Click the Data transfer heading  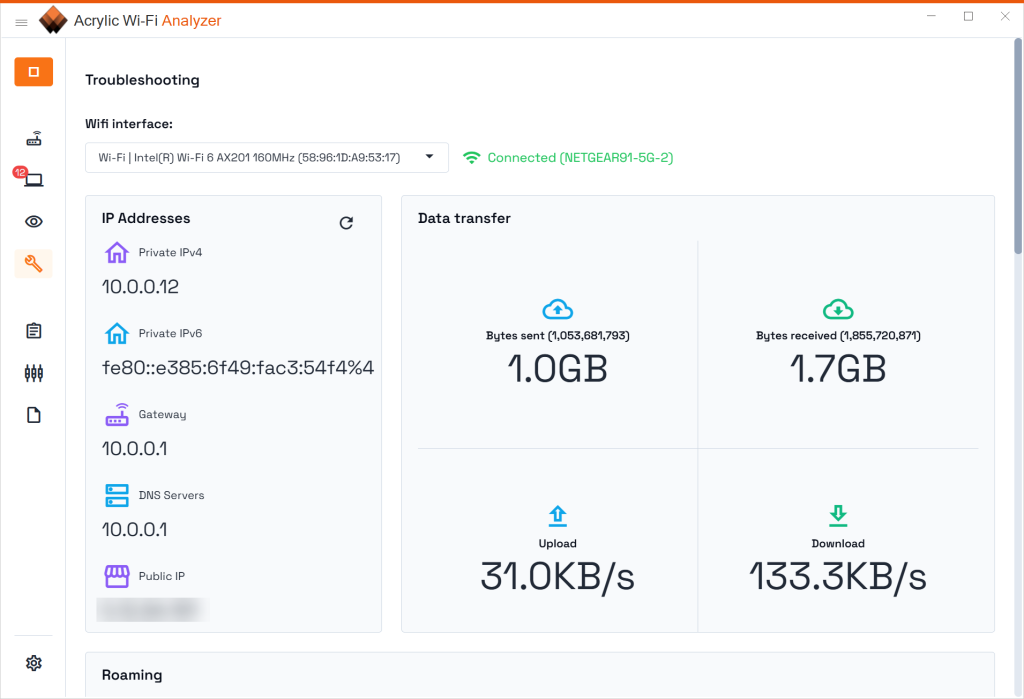464,218
